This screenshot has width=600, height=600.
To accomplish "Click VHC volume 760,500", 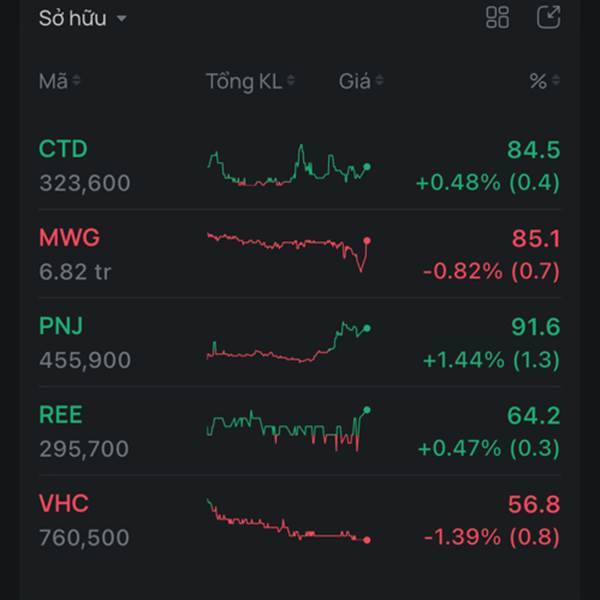I will 84,538.
